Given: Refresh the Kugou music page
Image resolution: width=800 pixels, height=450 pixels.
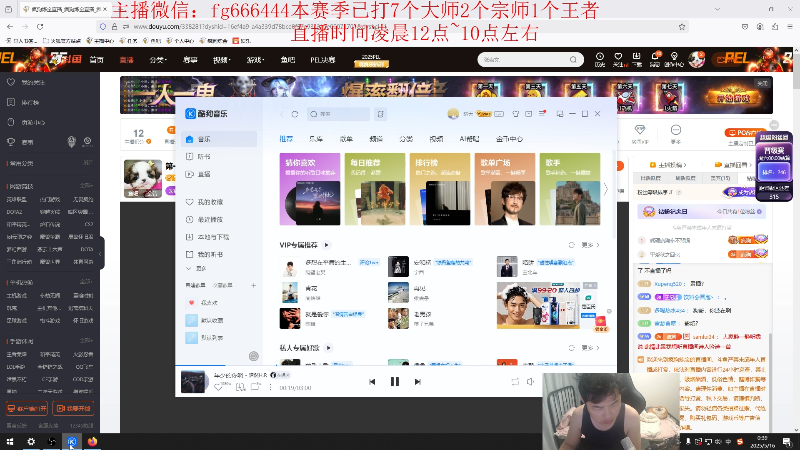Looking at the screenshot, I should [x=295, y=114].
